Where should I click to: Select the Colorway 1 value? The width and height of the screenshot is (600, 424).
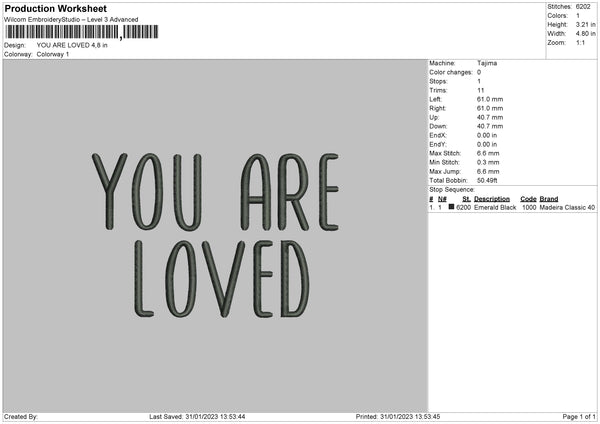(x=53, y=54)
